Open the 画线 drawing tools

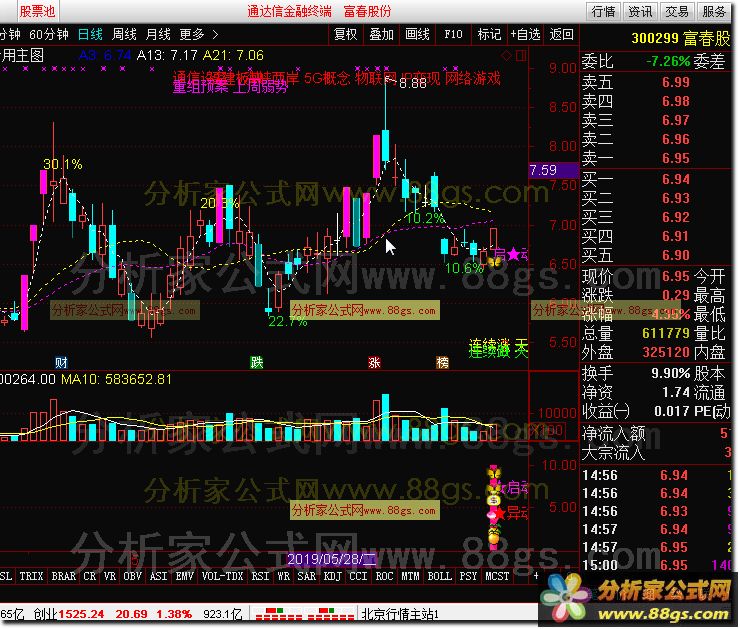[x=417, y=34]
